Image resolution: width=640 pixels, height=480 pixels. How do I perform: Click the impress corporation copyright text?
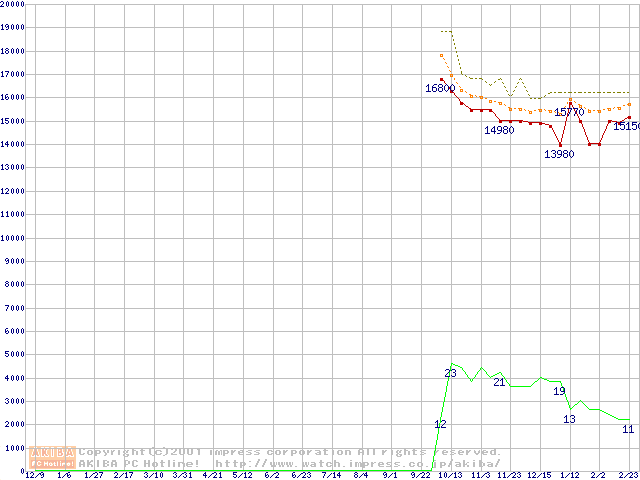click(290, 452)
